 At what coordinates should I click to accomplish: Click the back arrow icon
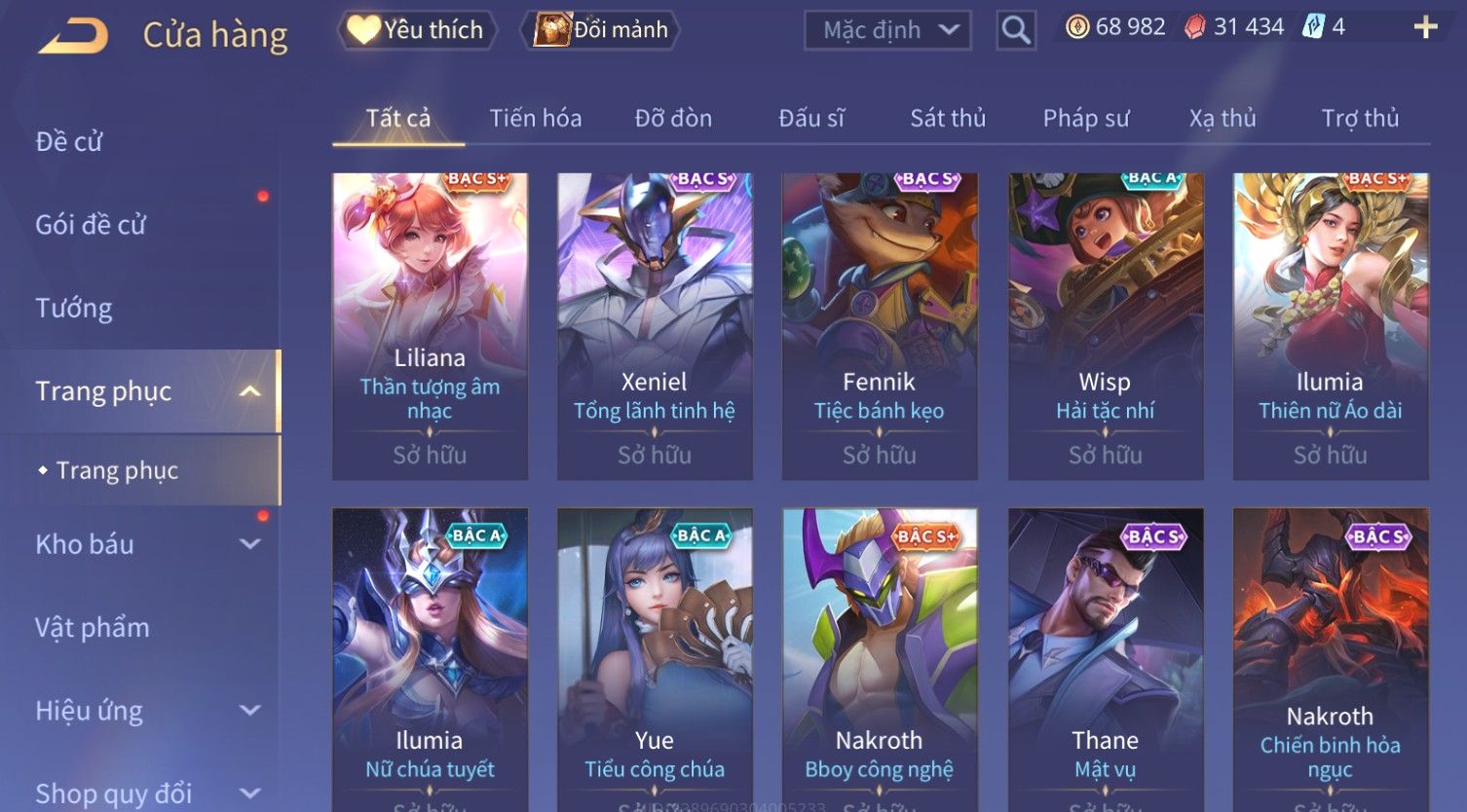74,36
